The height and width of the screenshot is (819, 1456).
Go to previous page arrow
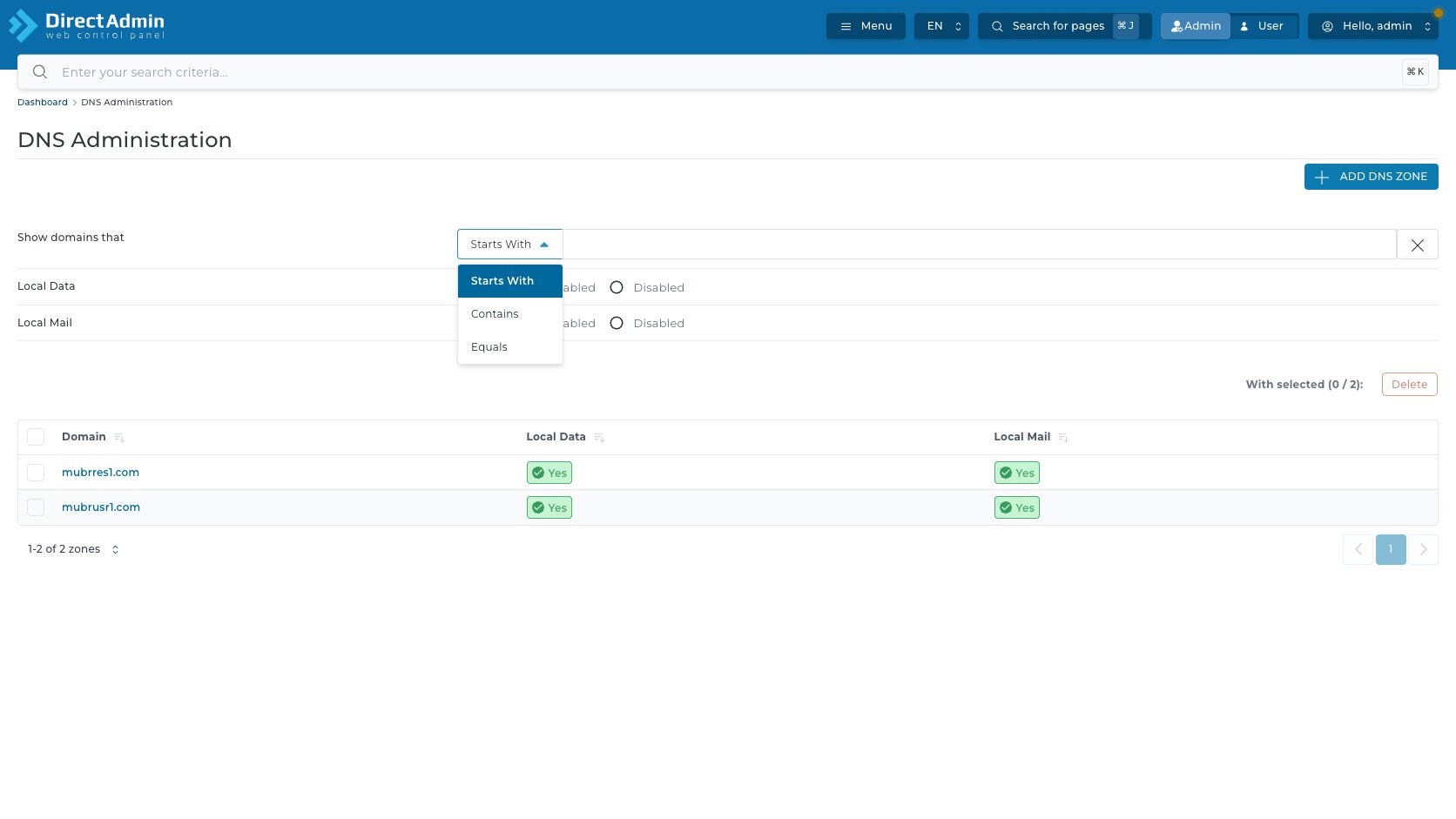coord(1358,549)
